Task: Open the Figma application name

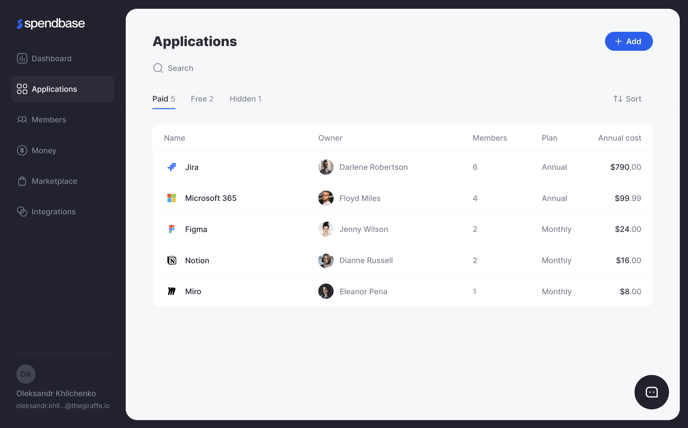Action: point(196,229)
